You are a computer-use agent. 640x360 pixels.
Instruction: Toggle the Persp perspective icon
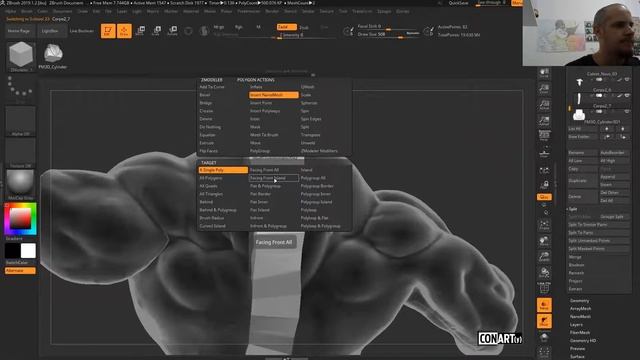tap(544, 136)
